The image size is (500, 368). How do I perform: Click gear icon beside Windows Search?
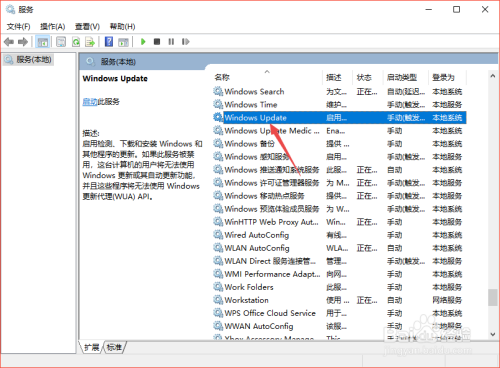coord(218,91)
